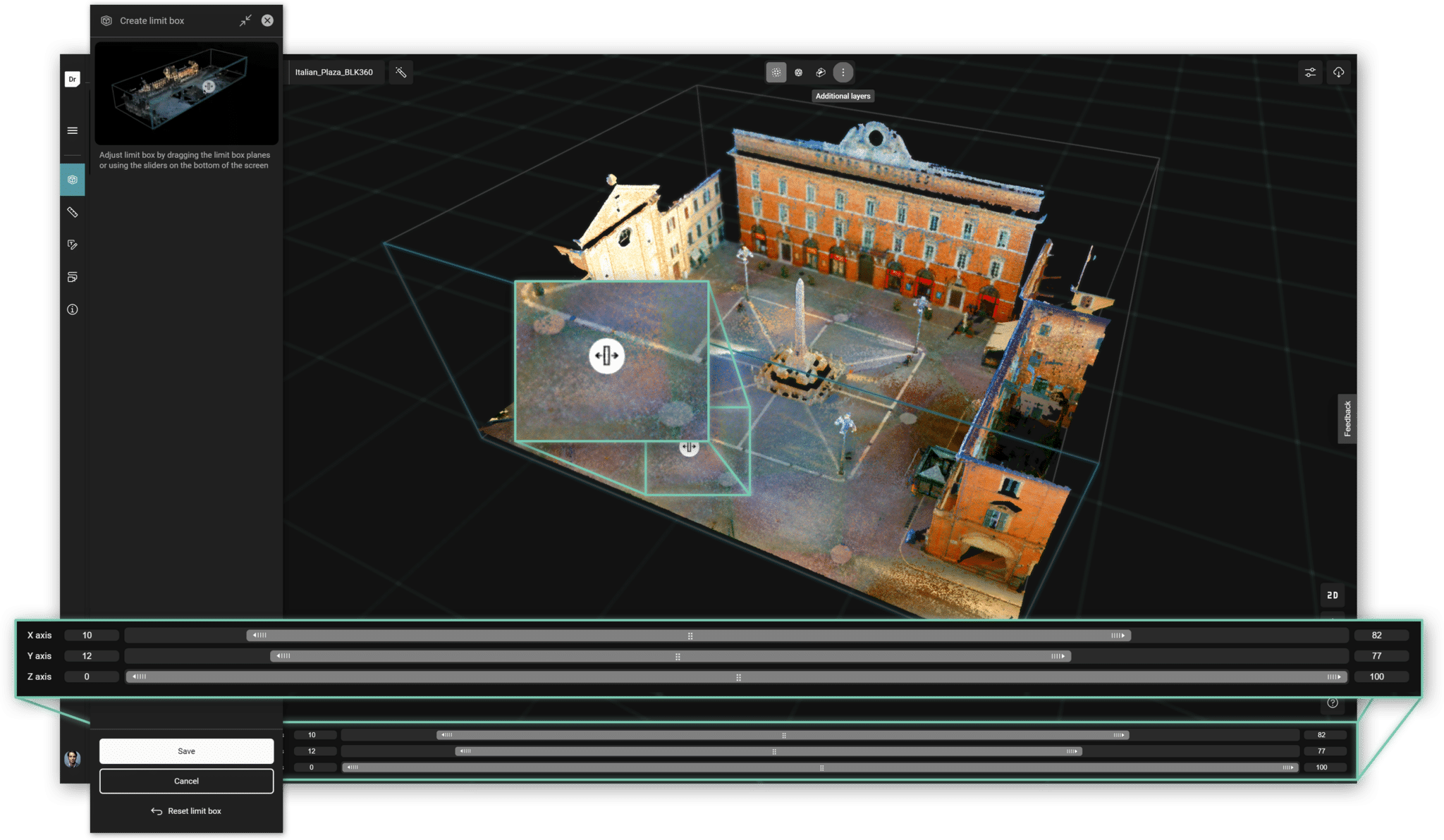Image resolution: width=1444 pixels, height=840 pixels.
Task: Select the Limit box tool in sidebar
Action: (x=72, y=179)
